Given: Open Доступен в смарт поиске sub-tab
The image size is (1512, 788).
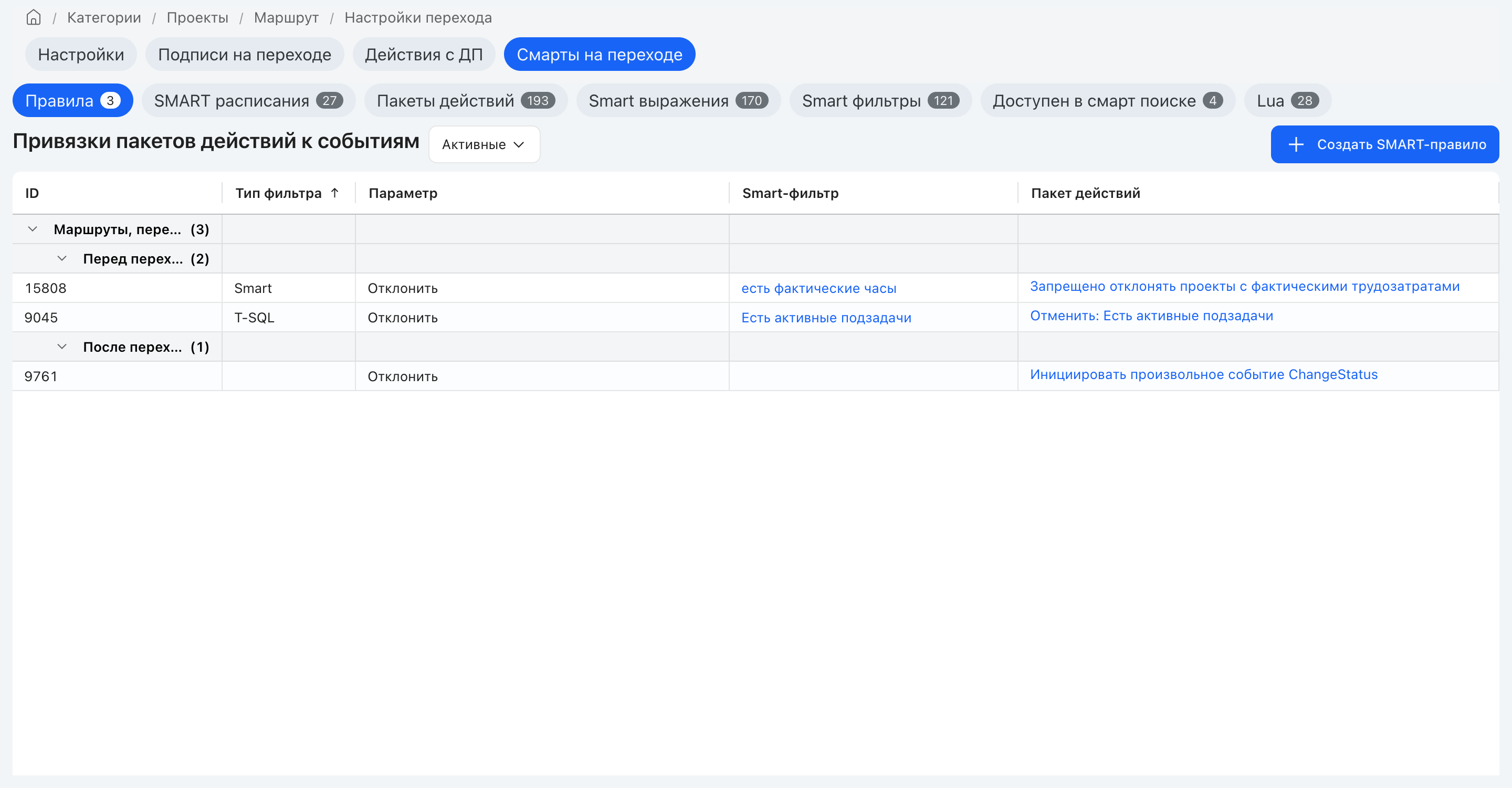Looking at the screenshot, I should [x=1108, y=100].
